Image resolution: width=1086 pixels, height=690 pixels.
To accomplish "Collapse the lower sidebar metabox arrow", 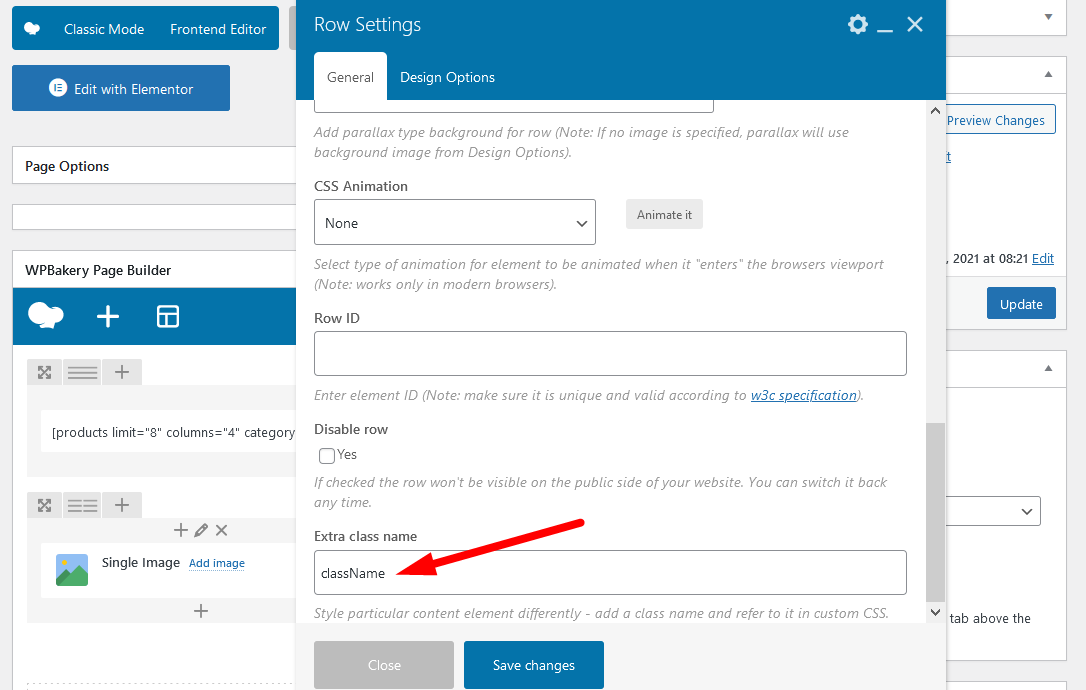I will pos(1049,369).
